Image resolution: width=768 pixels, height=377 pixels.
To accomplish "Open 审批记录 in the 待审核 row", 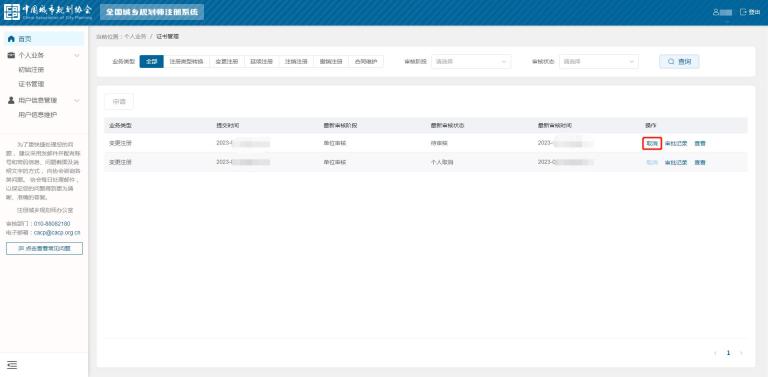I will pyautogui.click(x=676, y=143).
